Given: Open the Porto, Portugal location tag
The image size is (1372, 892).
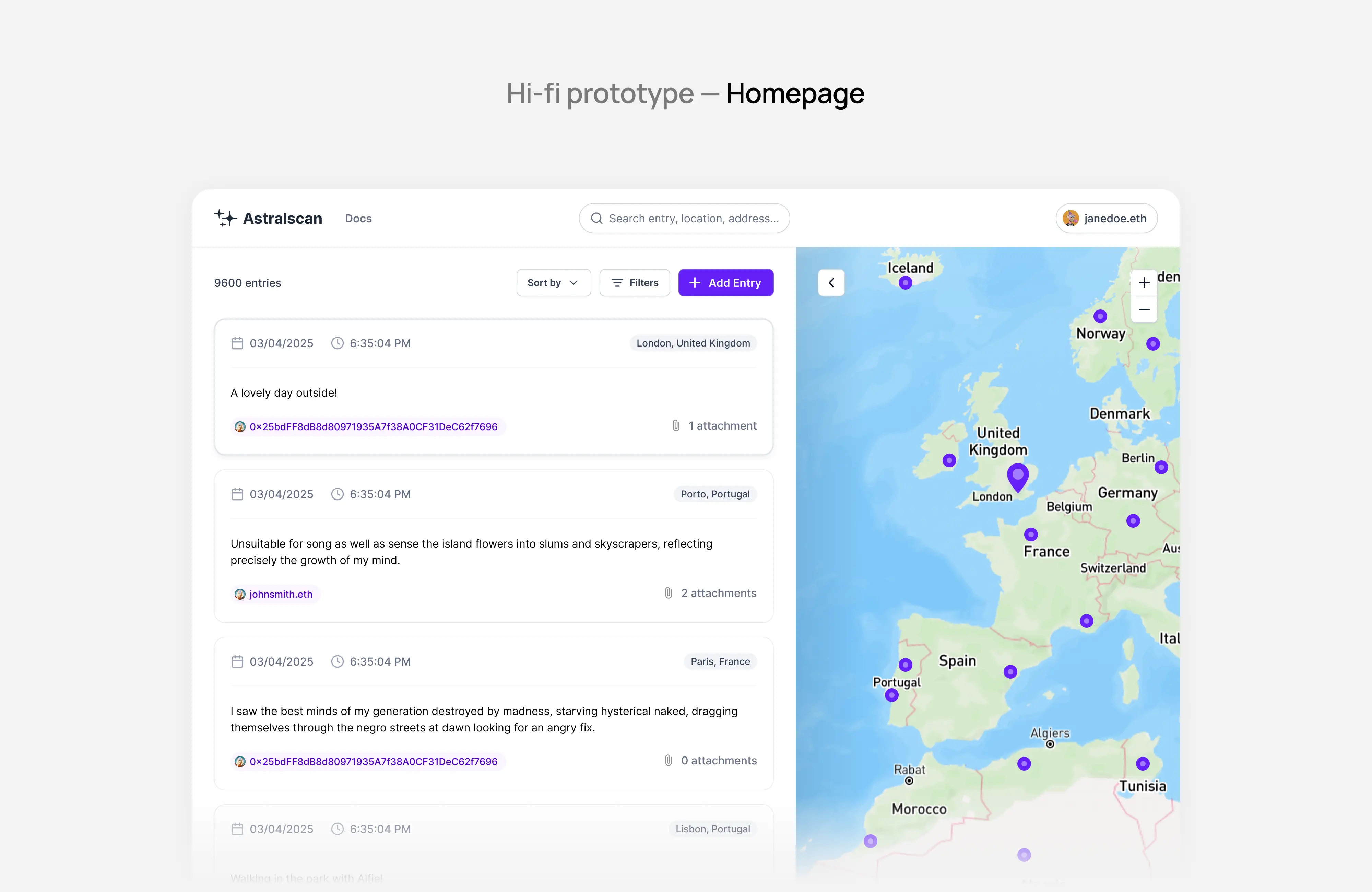Looking at the screenshot, I should [x=715, y=494].
